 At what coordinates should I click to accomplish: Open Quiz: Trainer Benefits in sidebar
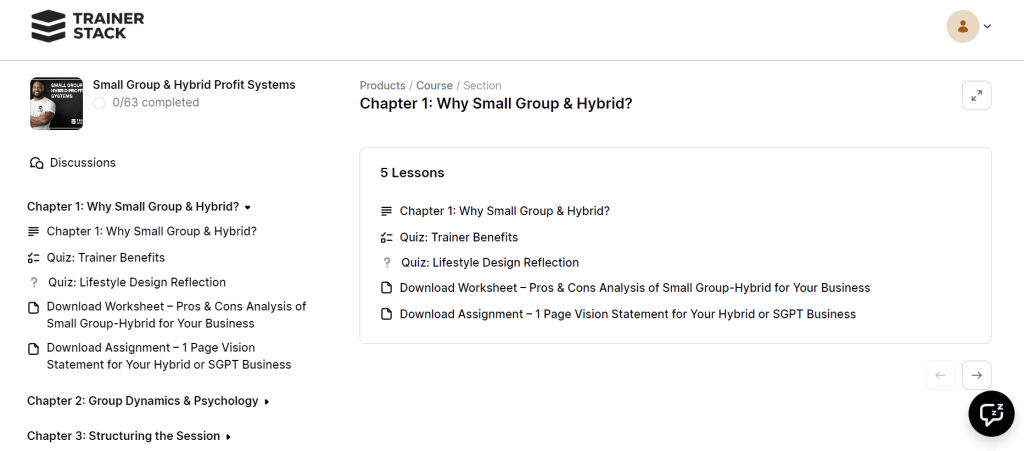point(105,257)
